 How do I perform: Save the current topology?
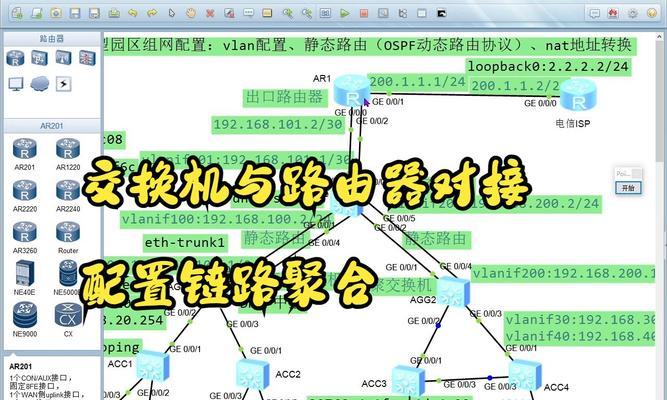75,13
